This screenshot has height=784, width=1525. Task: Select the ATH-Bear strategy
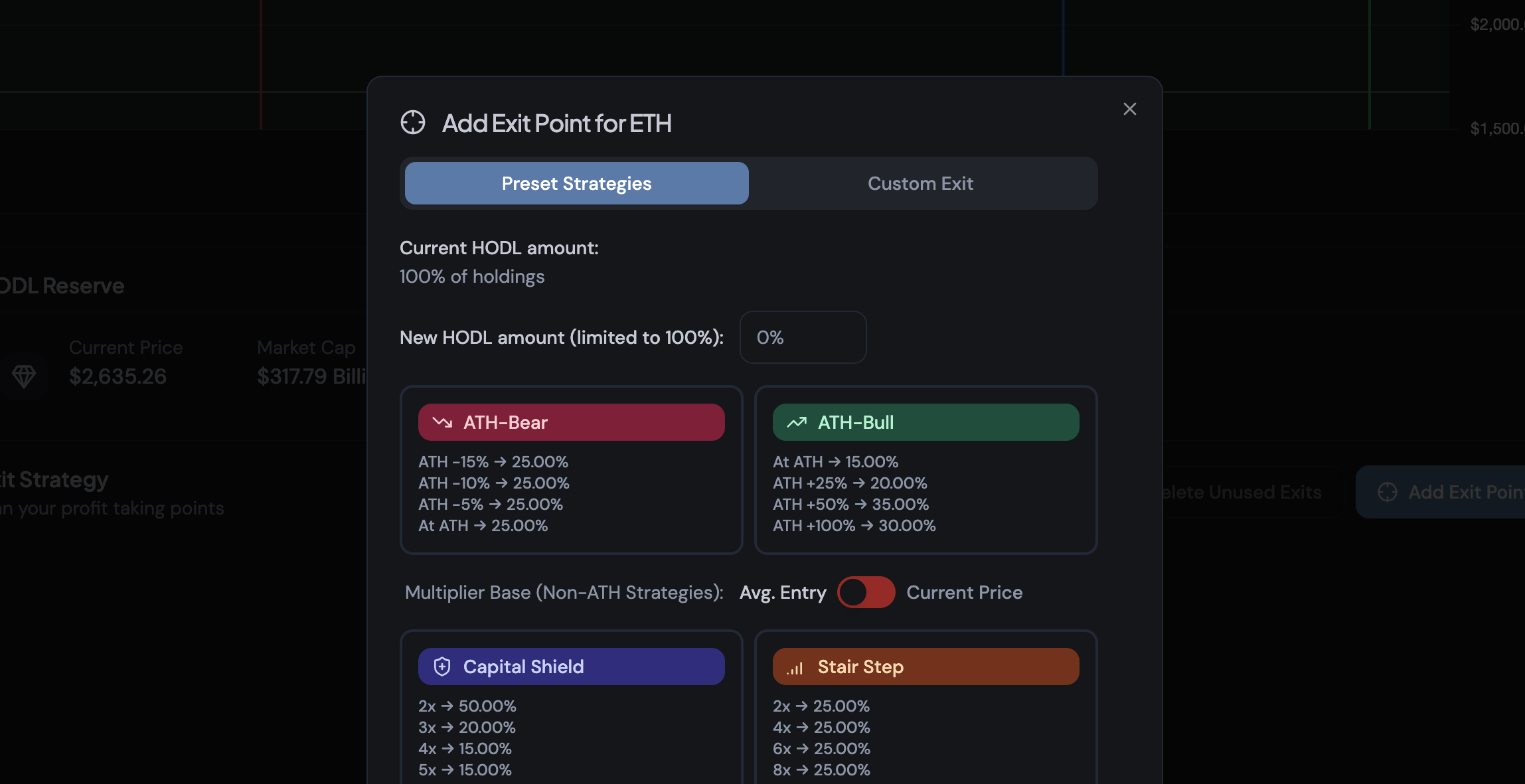coord(571,422)
